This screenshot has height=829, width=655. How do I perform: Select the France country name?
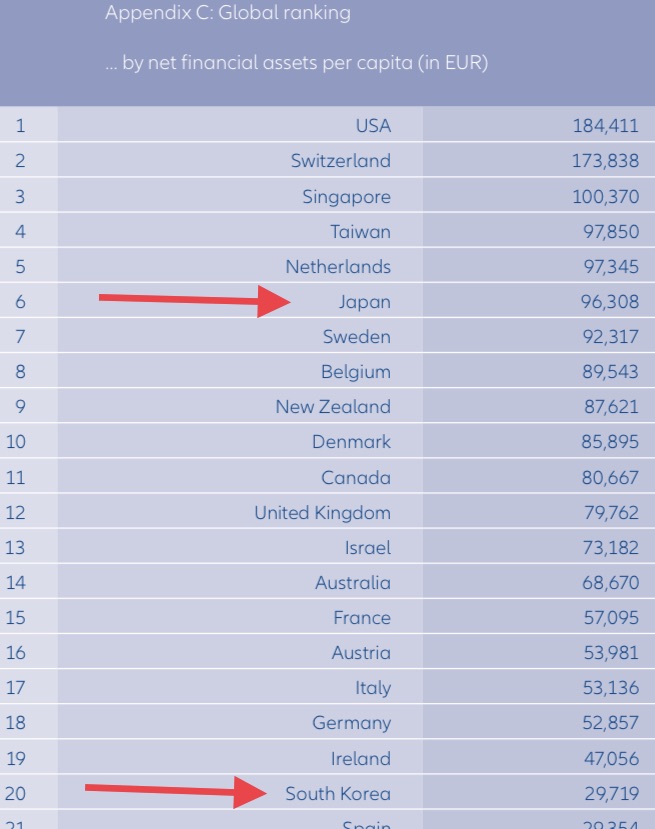tap(362, 618)
